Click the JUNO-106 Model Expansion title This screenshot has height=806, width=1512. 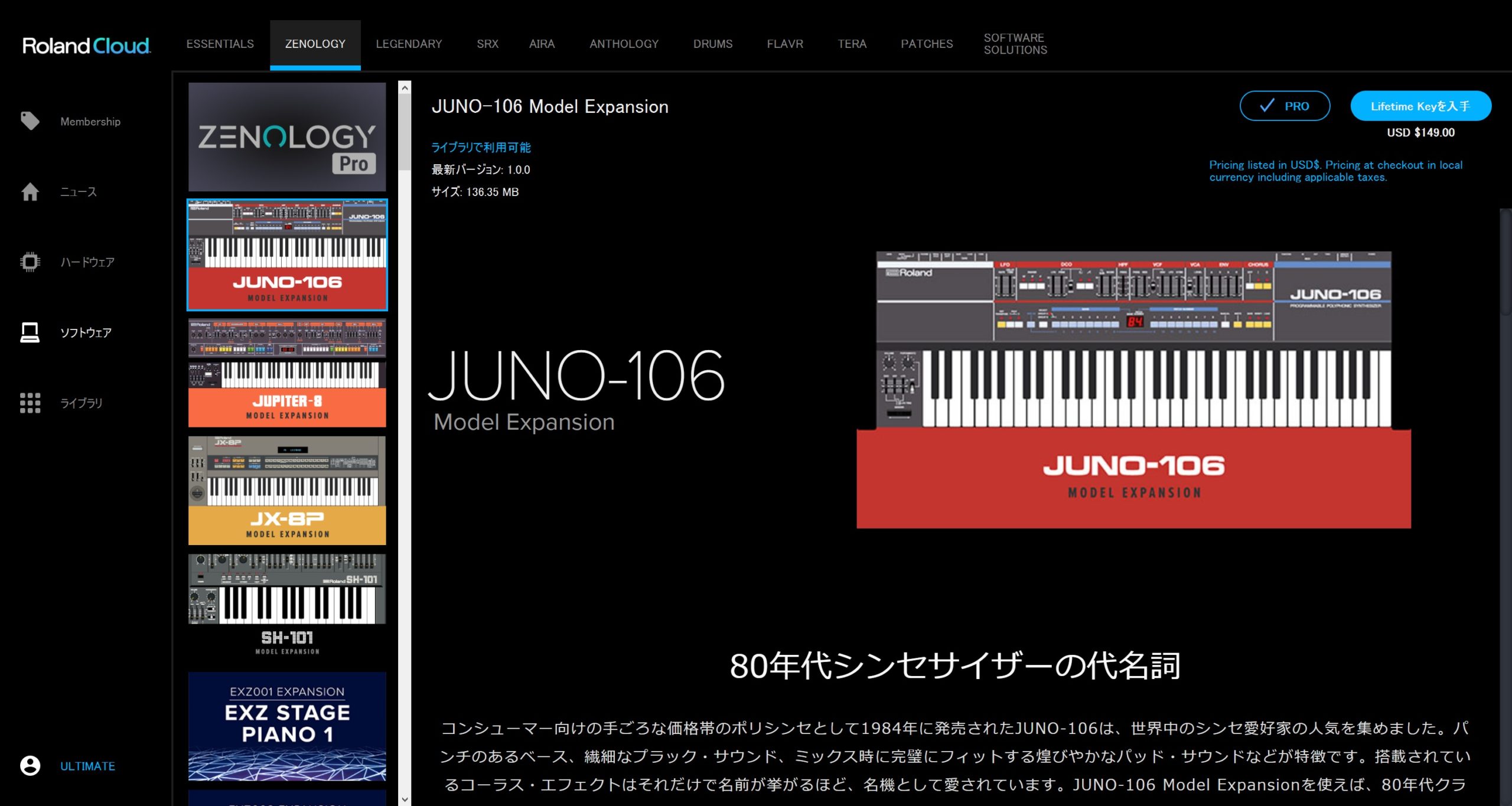tap(550, 106)
